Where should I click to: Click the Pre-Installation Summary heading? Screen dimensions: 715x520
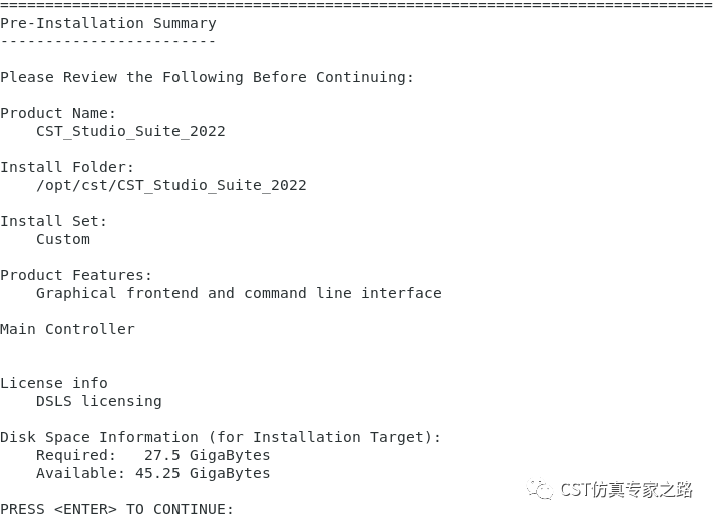tap(109, 23)
